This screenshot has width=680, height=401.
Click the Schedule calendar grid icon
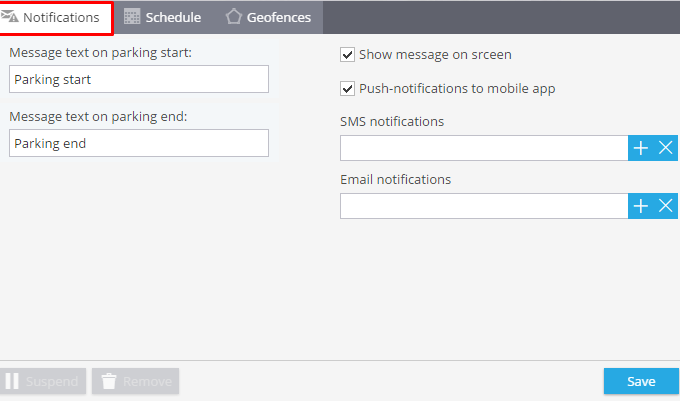(x=132, y=17)
